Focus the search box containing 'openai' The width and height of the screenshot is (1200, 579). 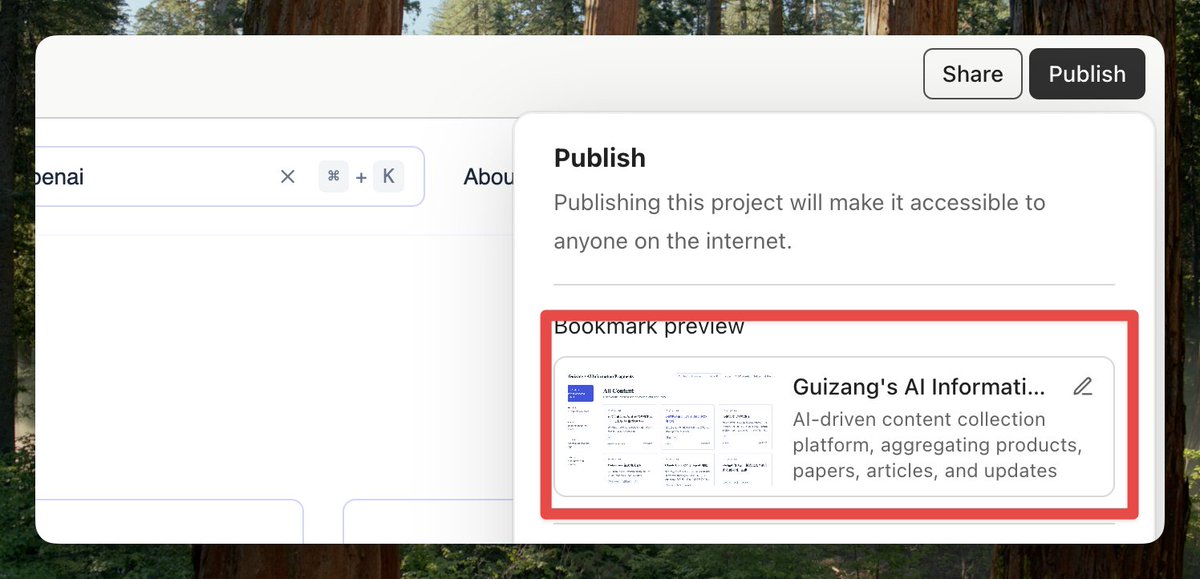point(230,177)
